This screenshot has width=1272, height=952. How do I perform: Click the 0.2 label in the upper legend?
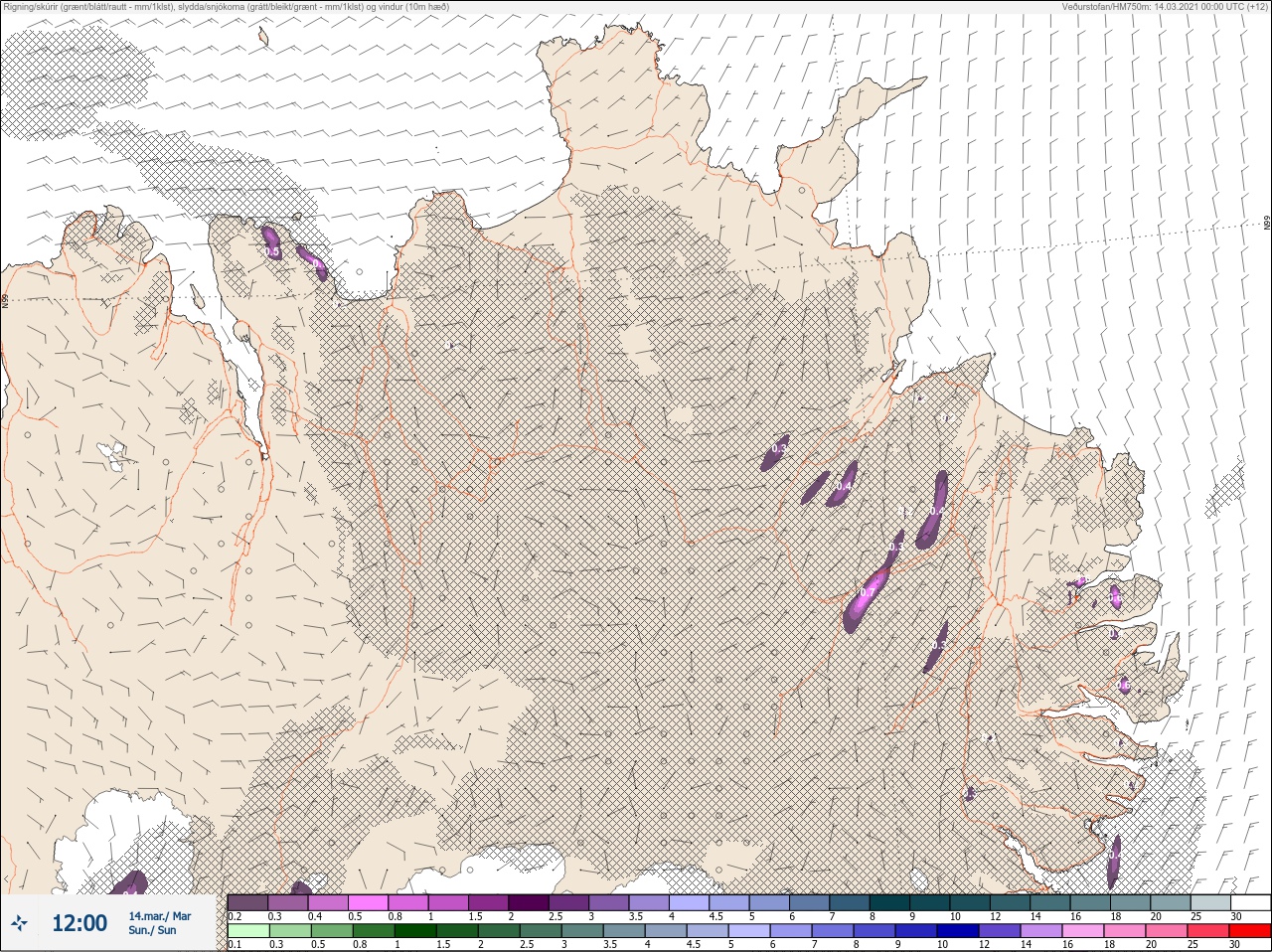(235, 916)
